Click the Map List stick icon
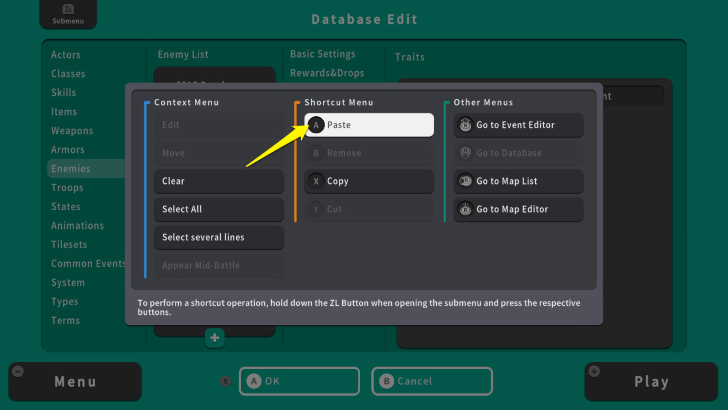728x410 pixels. point(465,181)
